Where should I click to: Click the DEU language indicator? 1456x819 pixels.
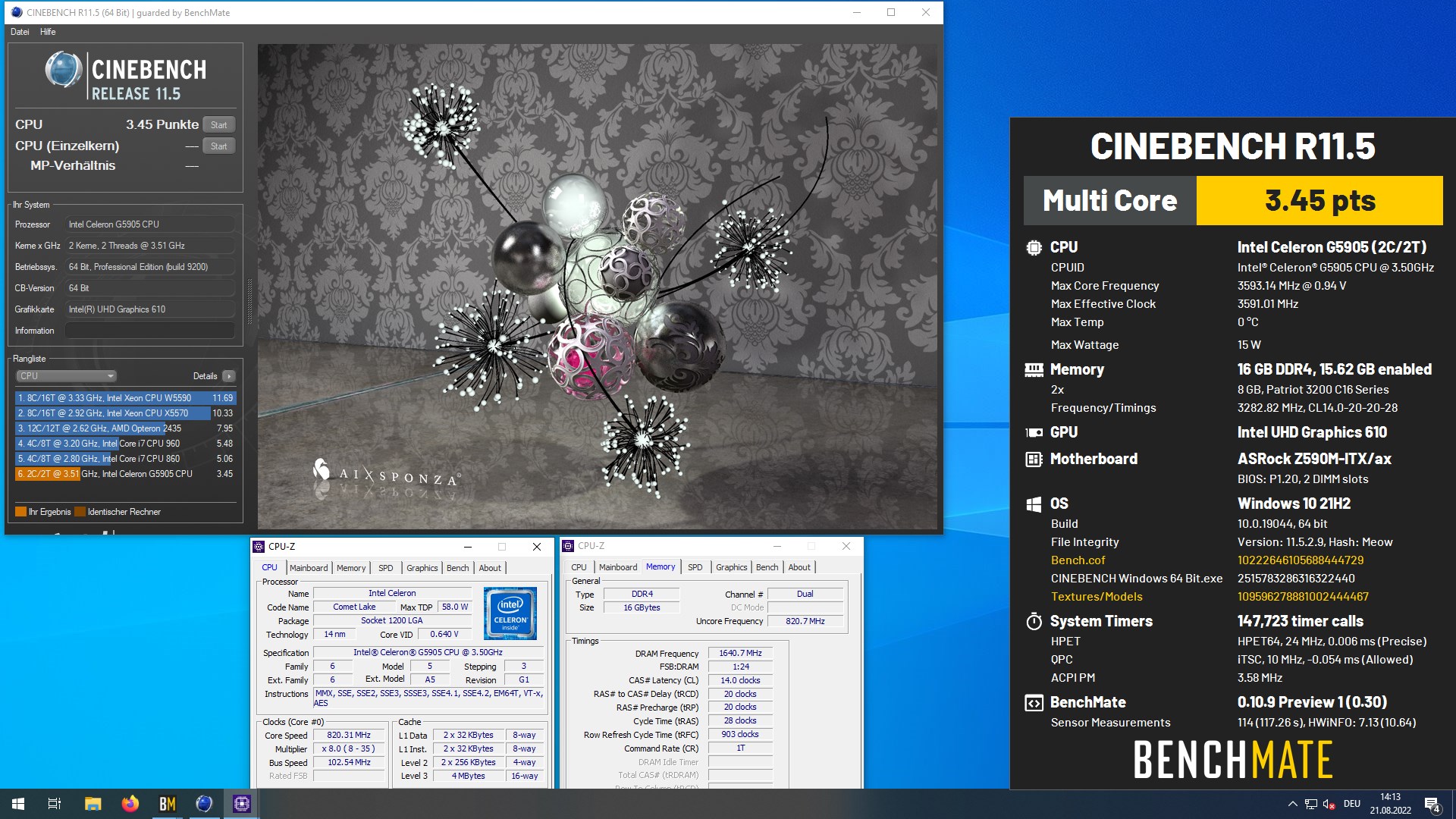(x=1352, y=804)
